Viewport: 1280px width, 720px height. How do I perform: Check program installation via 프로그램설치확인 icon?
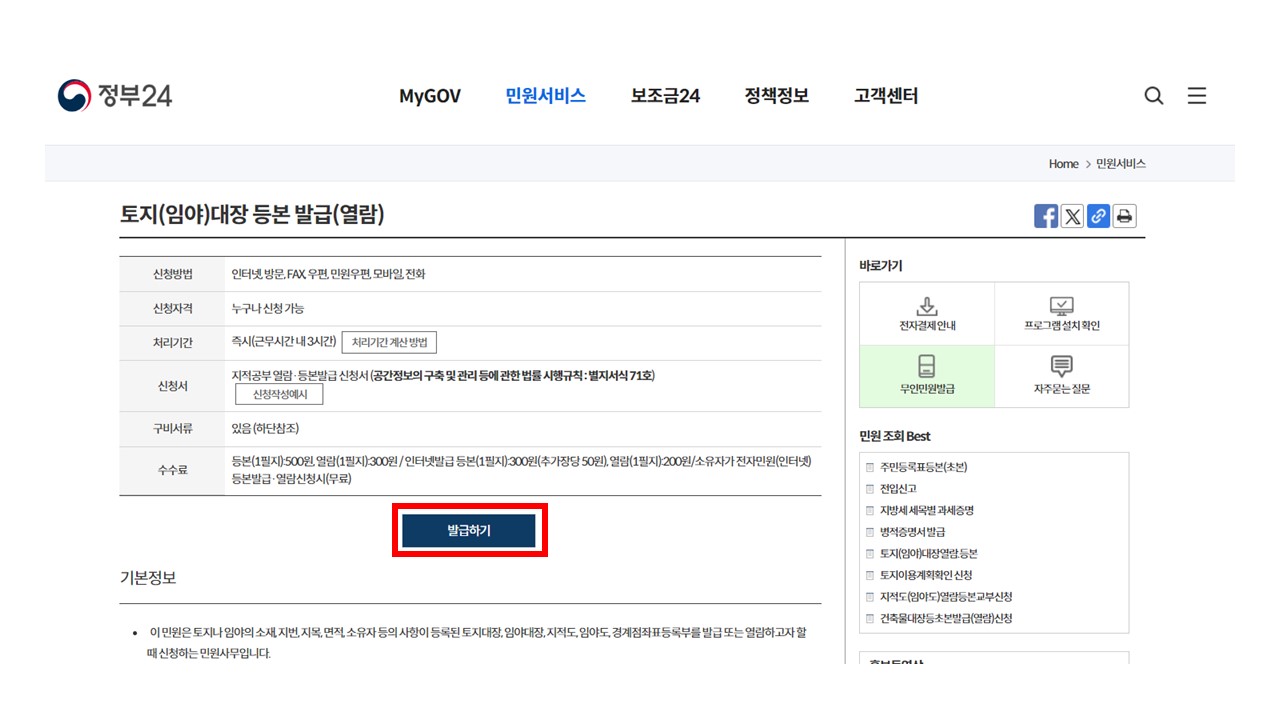(1062, 312)
